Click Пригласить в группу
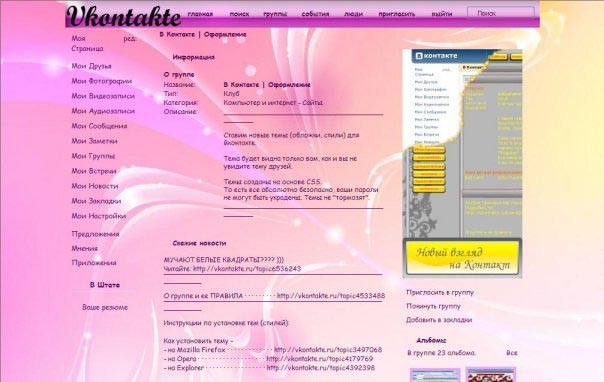The height and width of the screenshot is (382, 604). point(440,293)
